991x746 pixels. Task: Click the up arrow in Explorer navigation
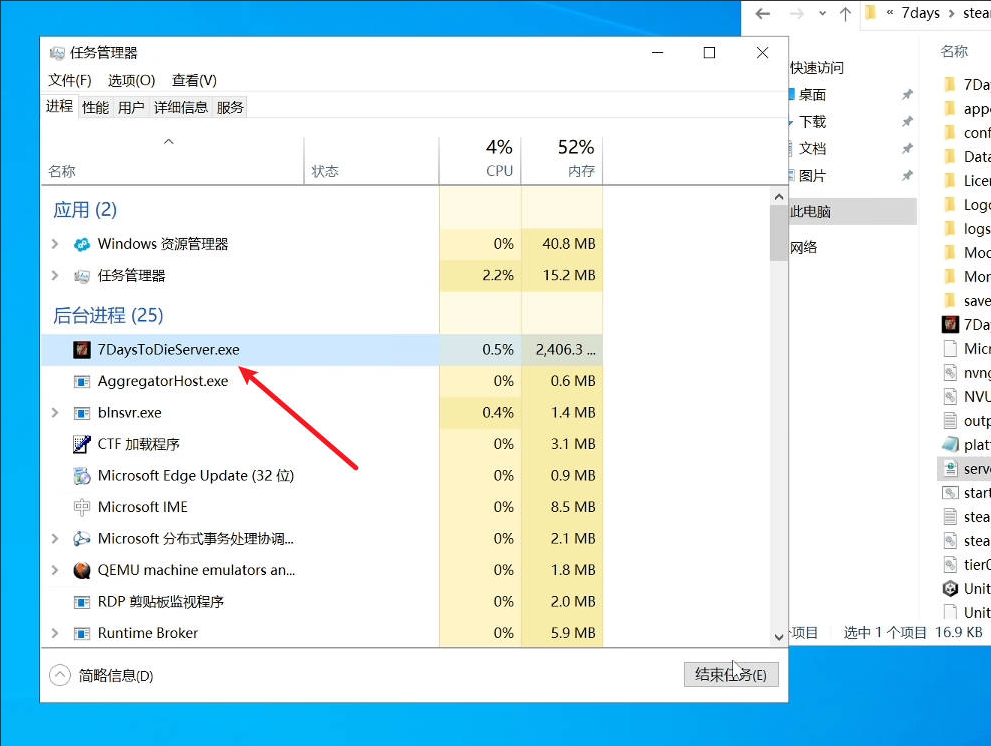click(845, 14)
